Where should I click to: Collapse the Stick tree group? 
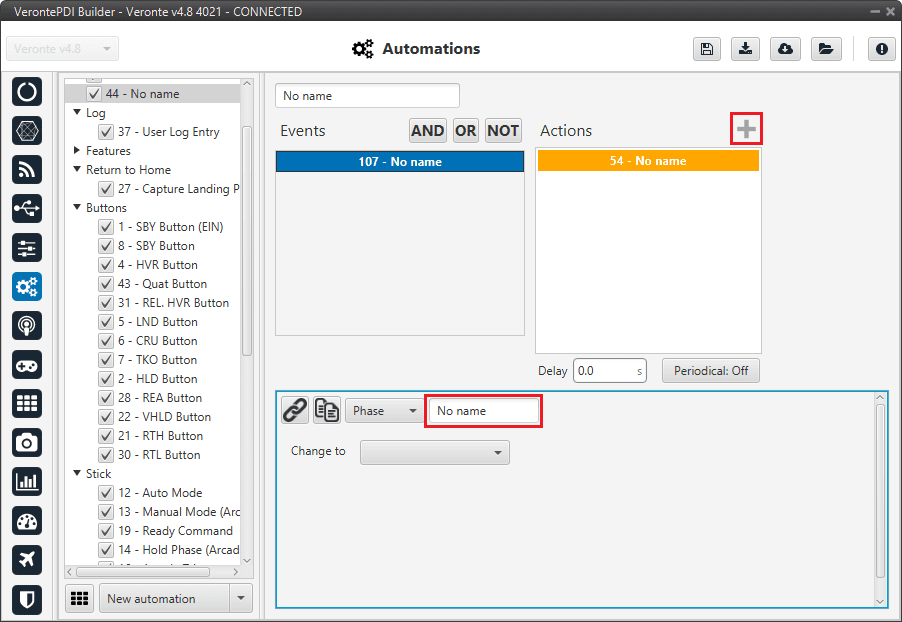(x=77, y=473)
